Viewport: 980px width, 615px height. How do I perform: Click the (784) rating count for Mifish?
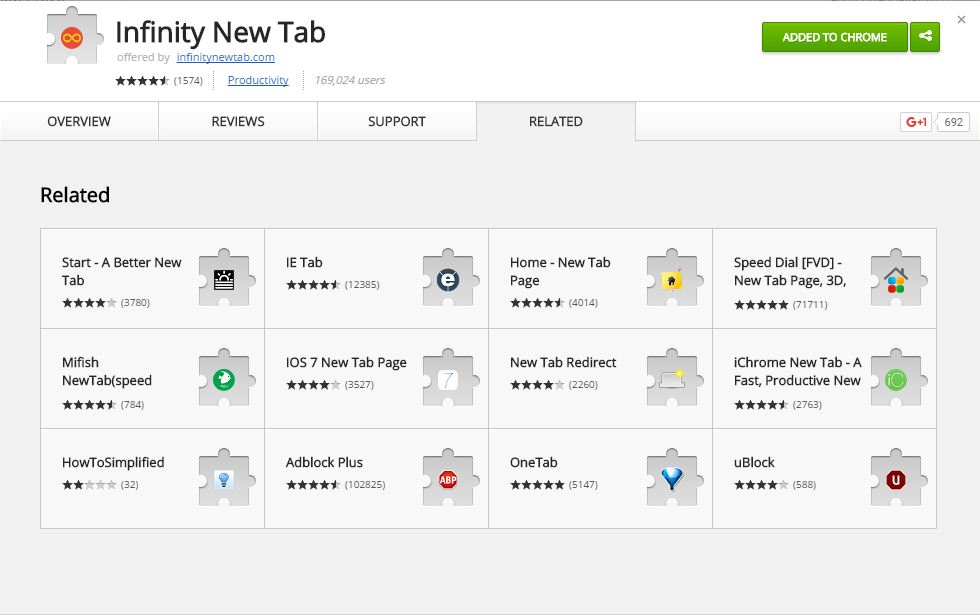pyautogui.click(x=132, y=404)
